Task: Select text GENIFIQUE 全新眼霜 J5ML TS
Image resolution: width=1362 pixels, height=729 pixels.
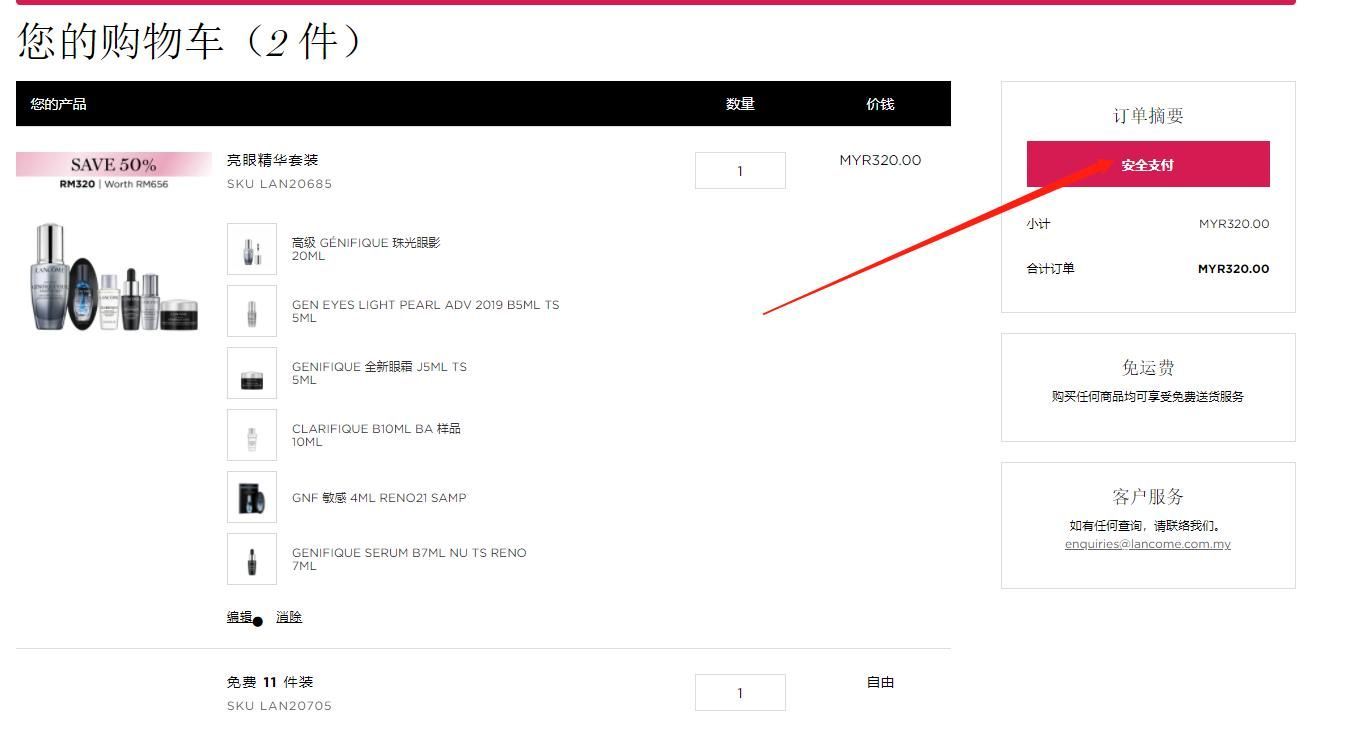Action: [x=379, y=367]
